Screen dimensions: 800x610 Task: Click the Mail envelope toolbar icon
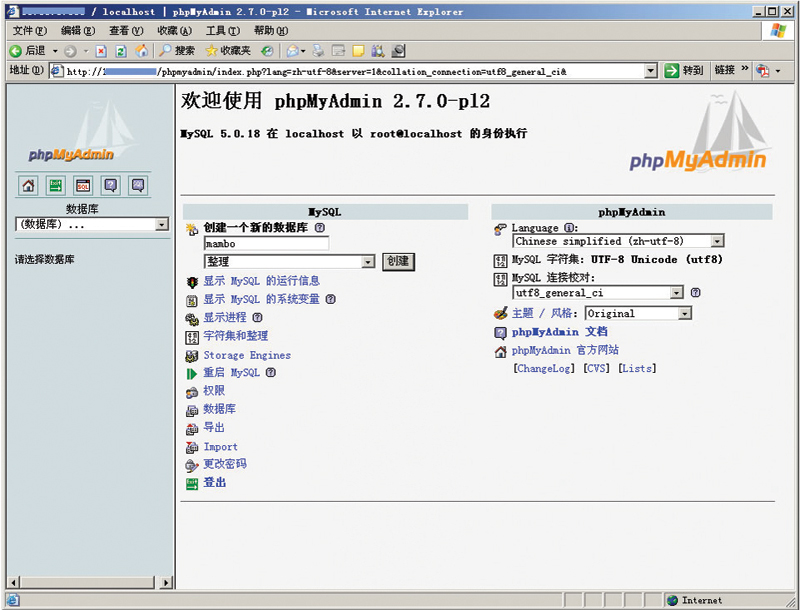(293, 50)
